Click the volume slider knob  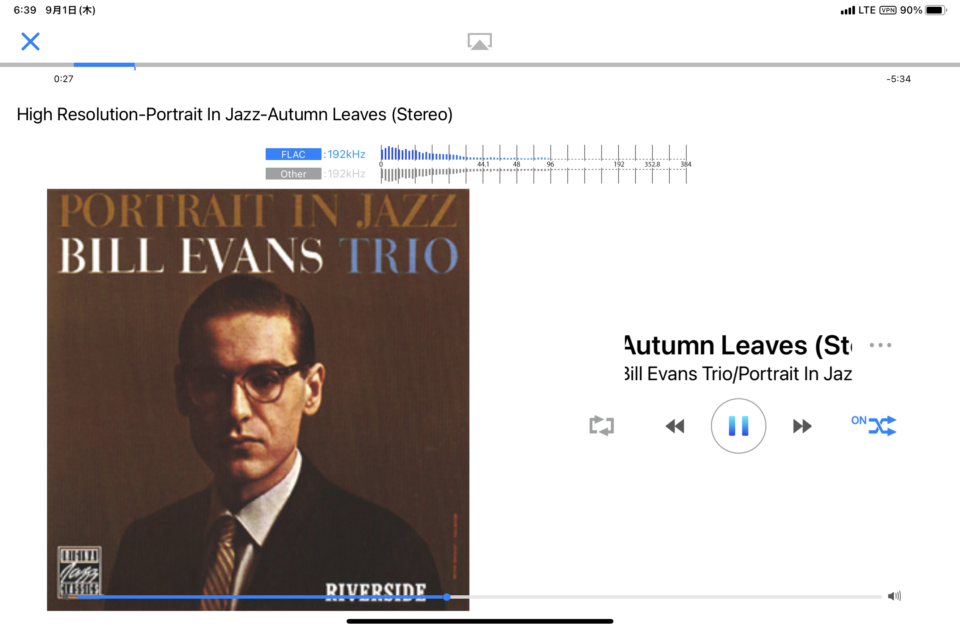(x=447, y=596)
